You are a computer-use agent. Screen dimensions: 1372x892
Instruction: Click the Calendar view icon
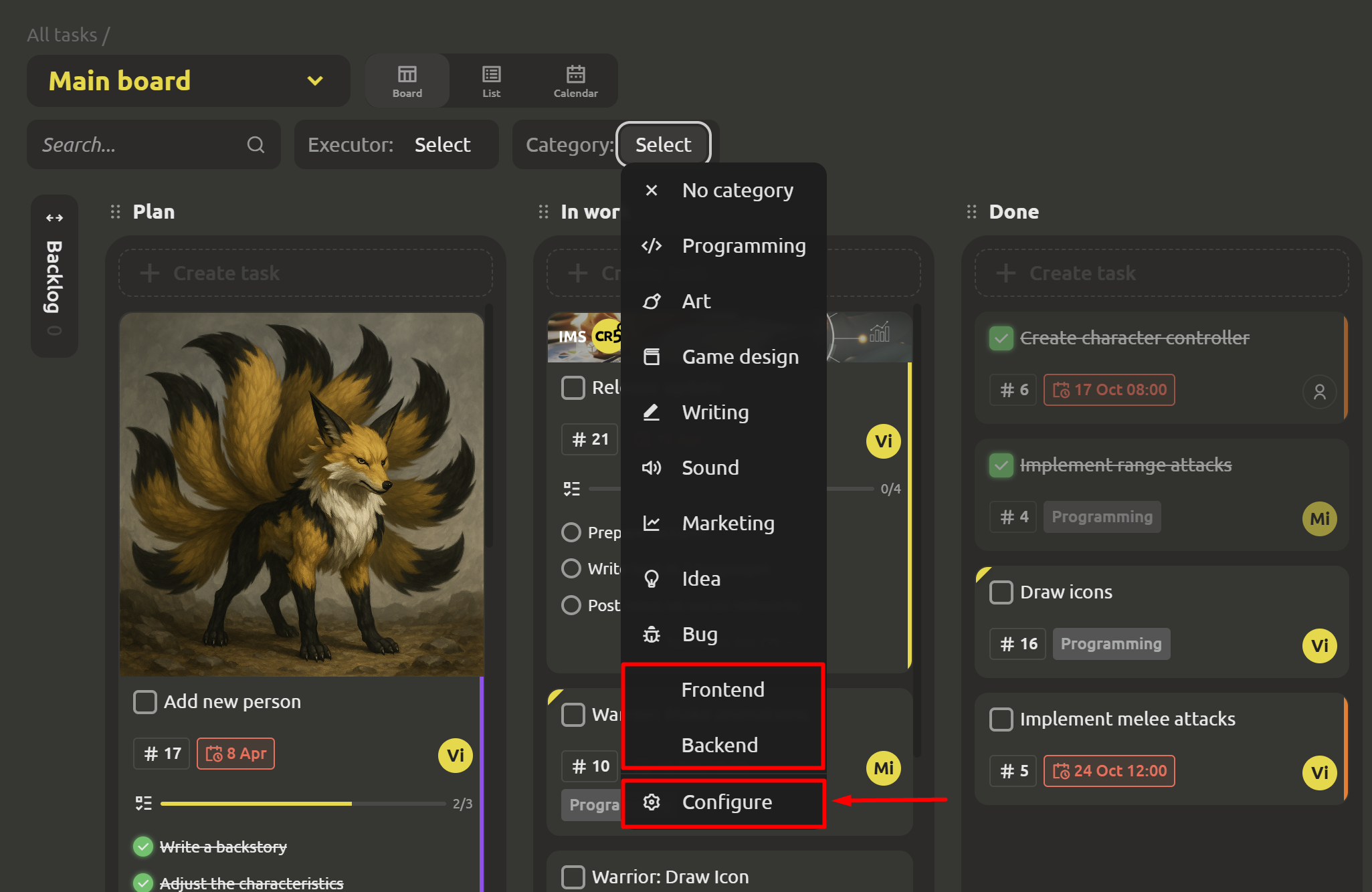[x=575, y=74]
